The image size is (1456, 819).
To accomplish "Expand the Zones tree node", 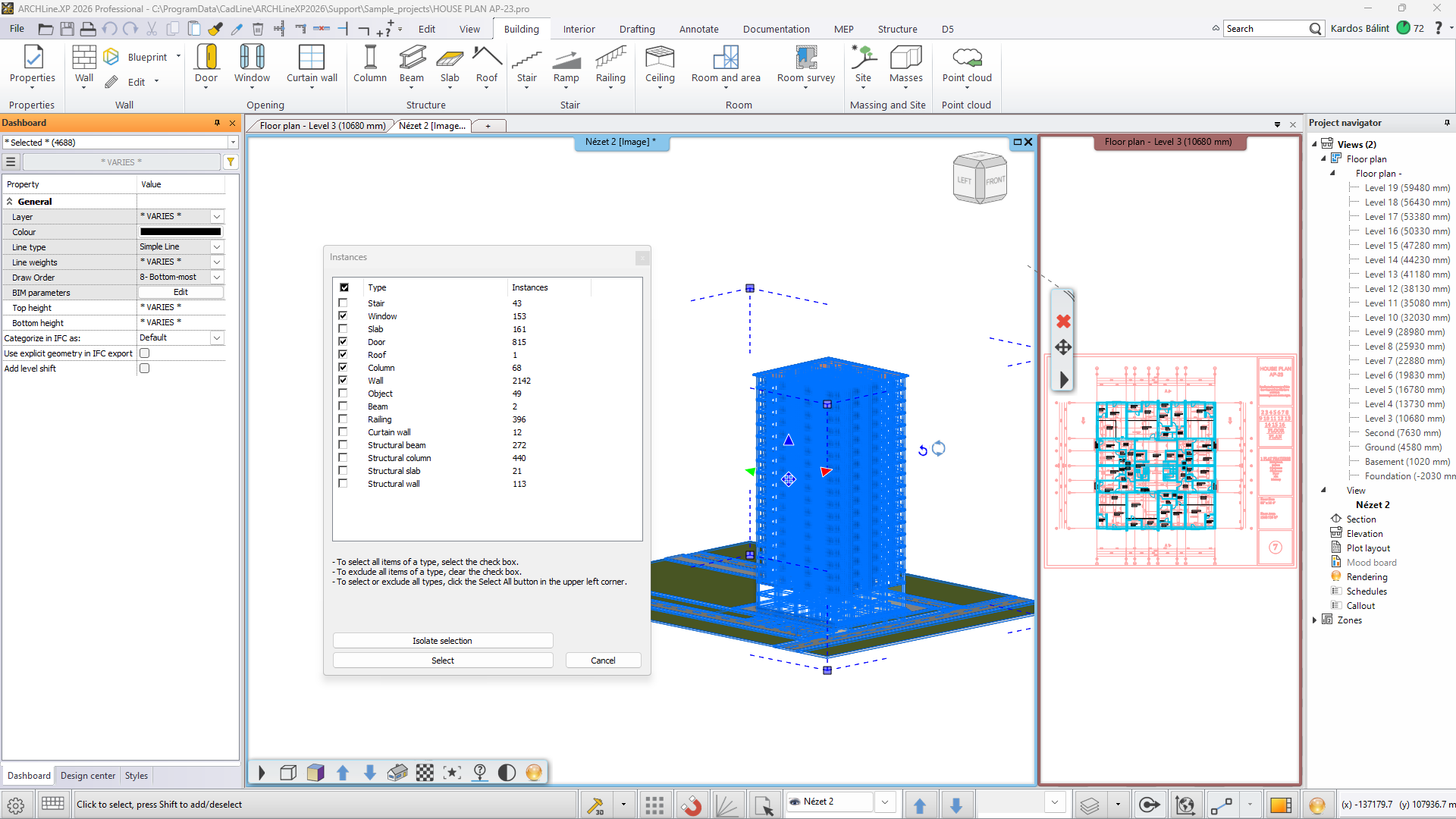I will (1314, 620).
